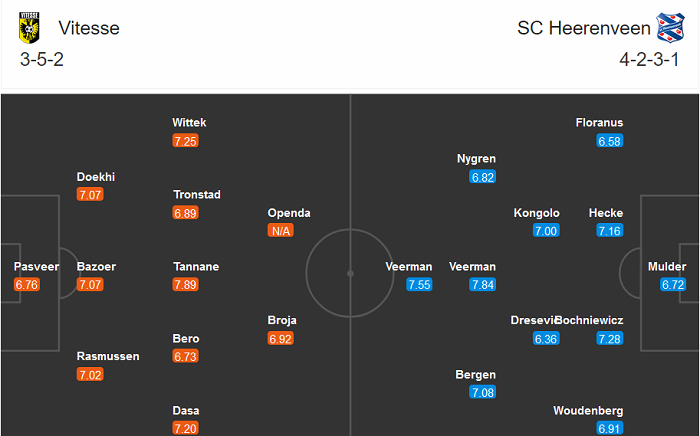Open the Vitesse team name link
The image size is (700, 436).
tap(89, 28)
